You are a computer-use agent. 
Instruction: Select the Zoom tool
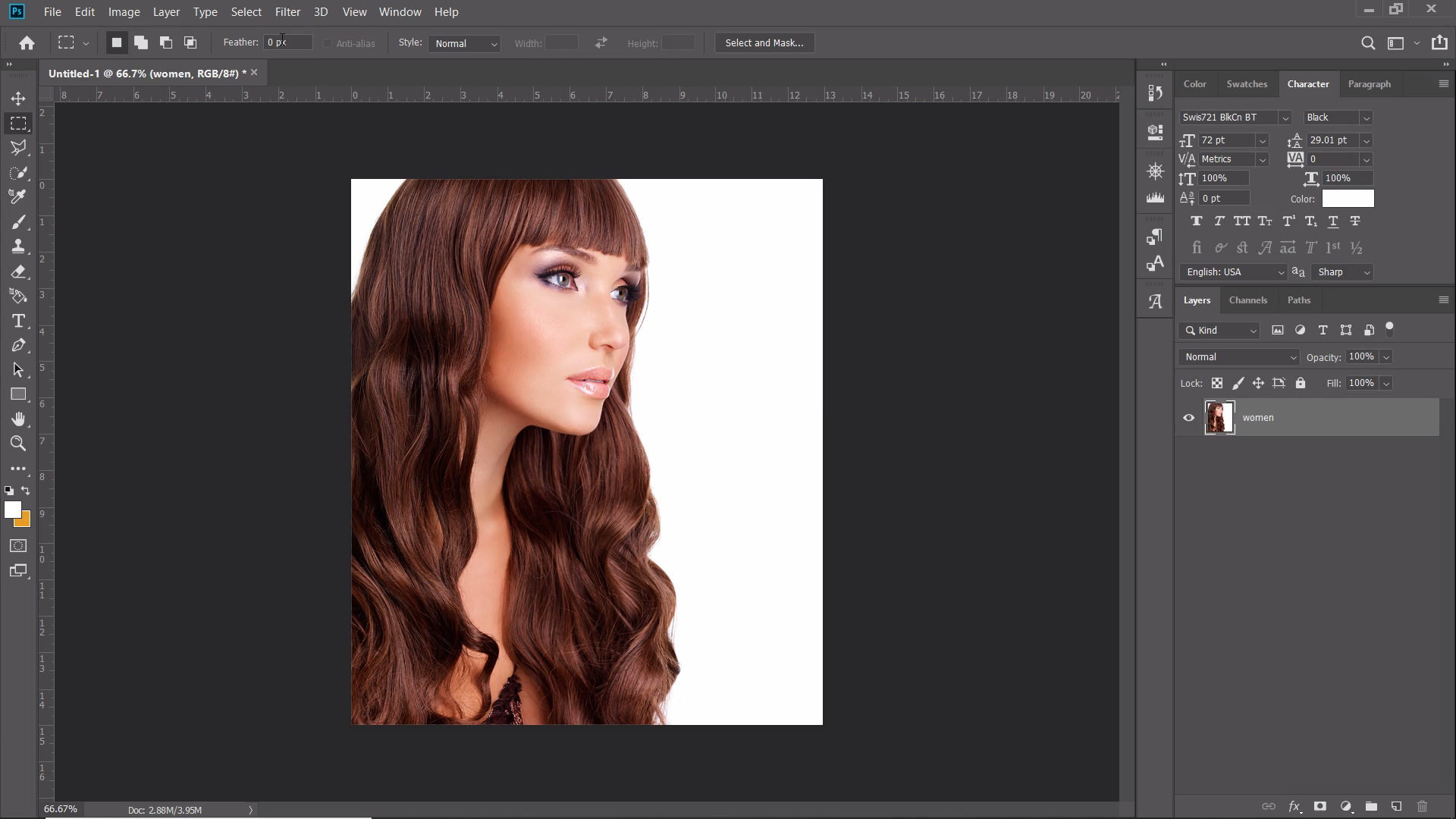point(18,444)
